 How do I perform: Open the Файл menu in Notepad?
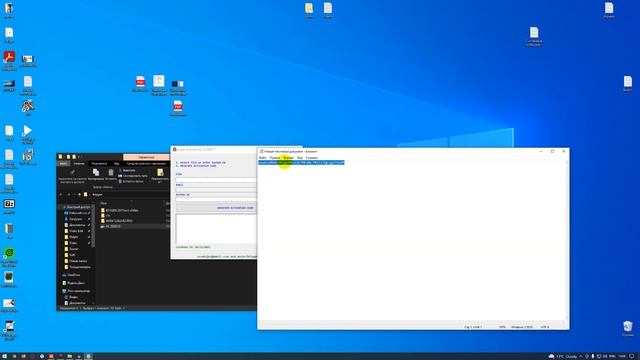(x=263, y=158)
